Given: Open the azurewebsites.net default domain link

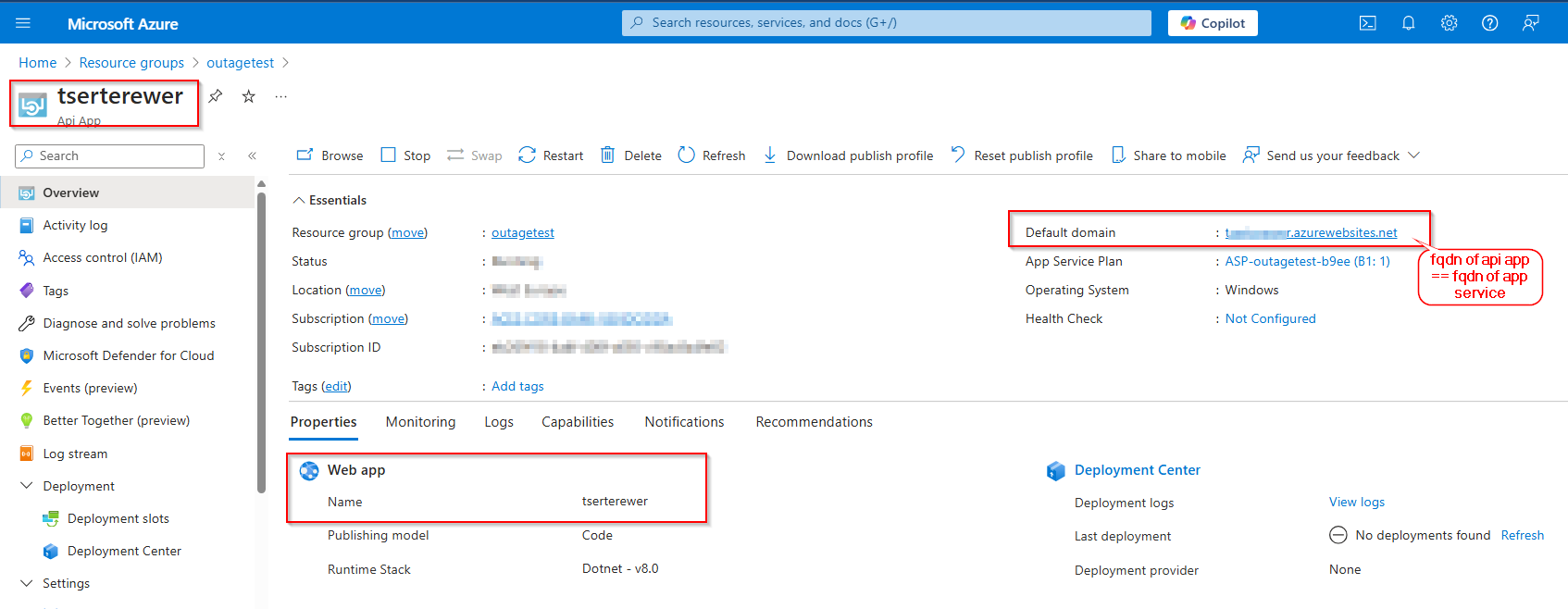Looking at the screenshot, I should [x=1312, y=232].
